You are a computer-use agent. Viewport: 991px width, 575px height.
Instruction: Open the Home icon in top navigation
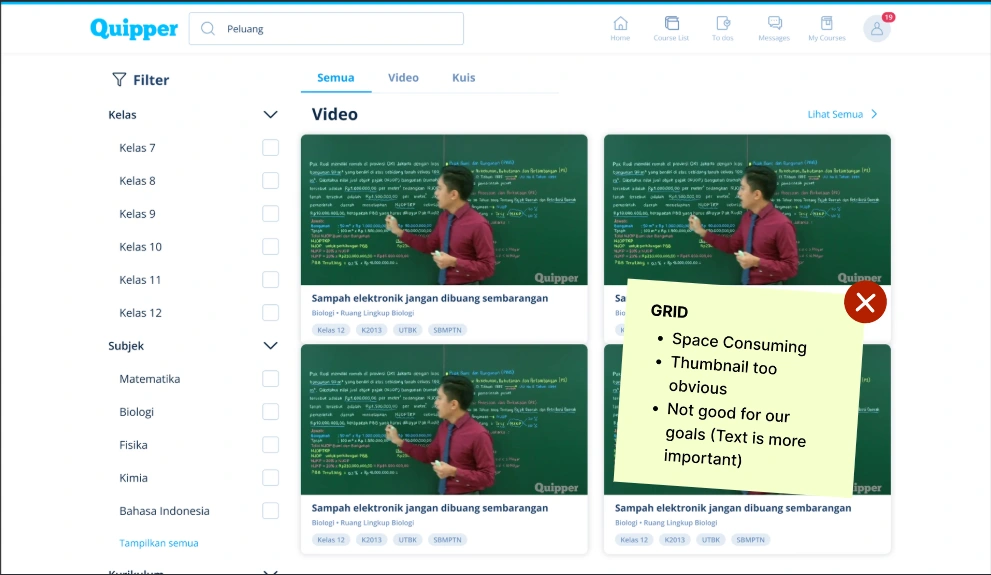[620, 23]
